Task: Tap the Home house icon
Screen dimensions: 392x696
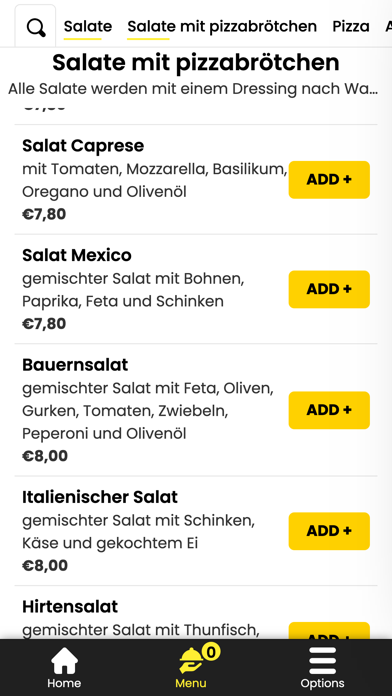Action: point(64,661)
